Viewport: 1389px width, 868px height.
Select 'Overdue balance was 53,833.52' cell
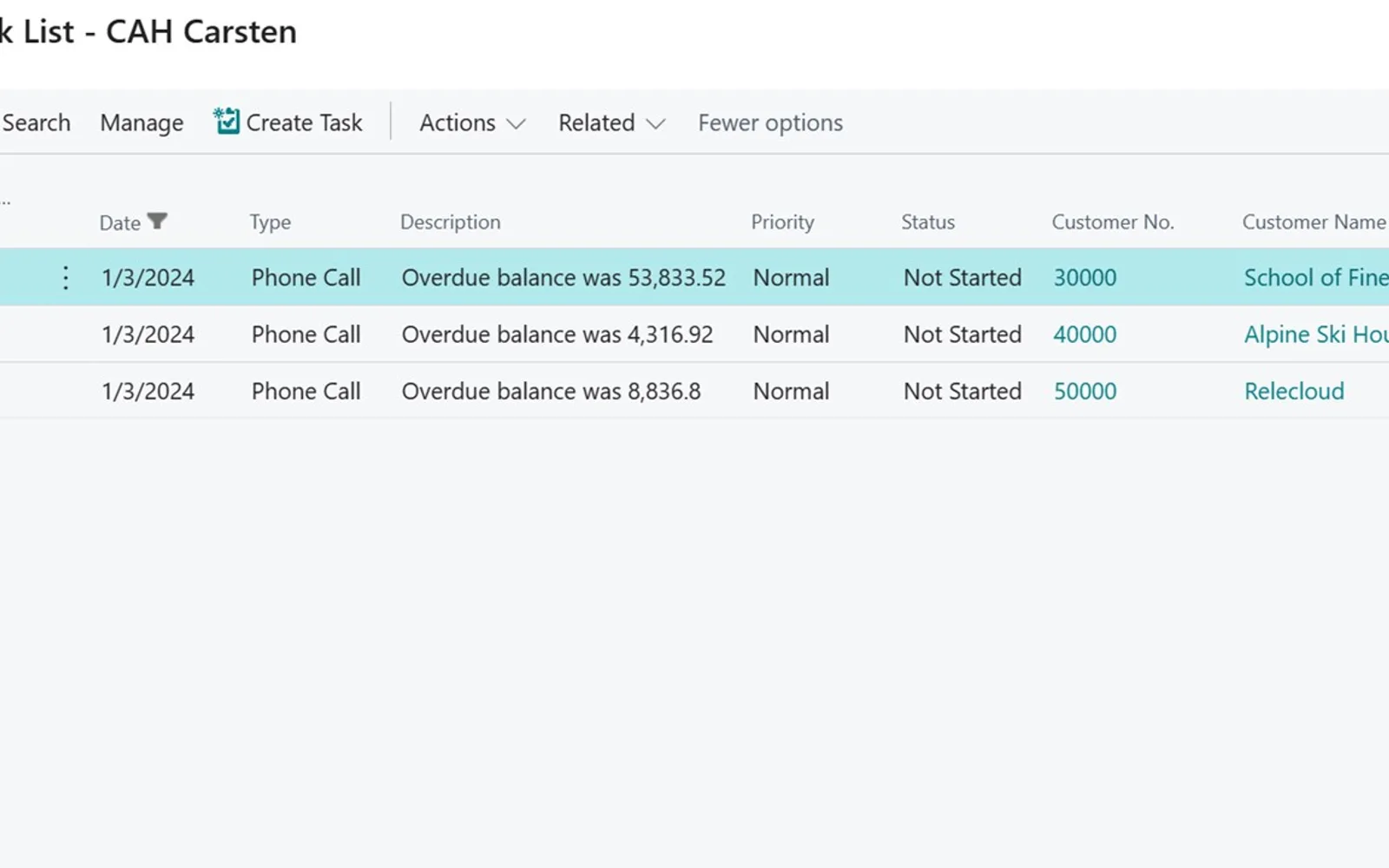tap(563, 278)
